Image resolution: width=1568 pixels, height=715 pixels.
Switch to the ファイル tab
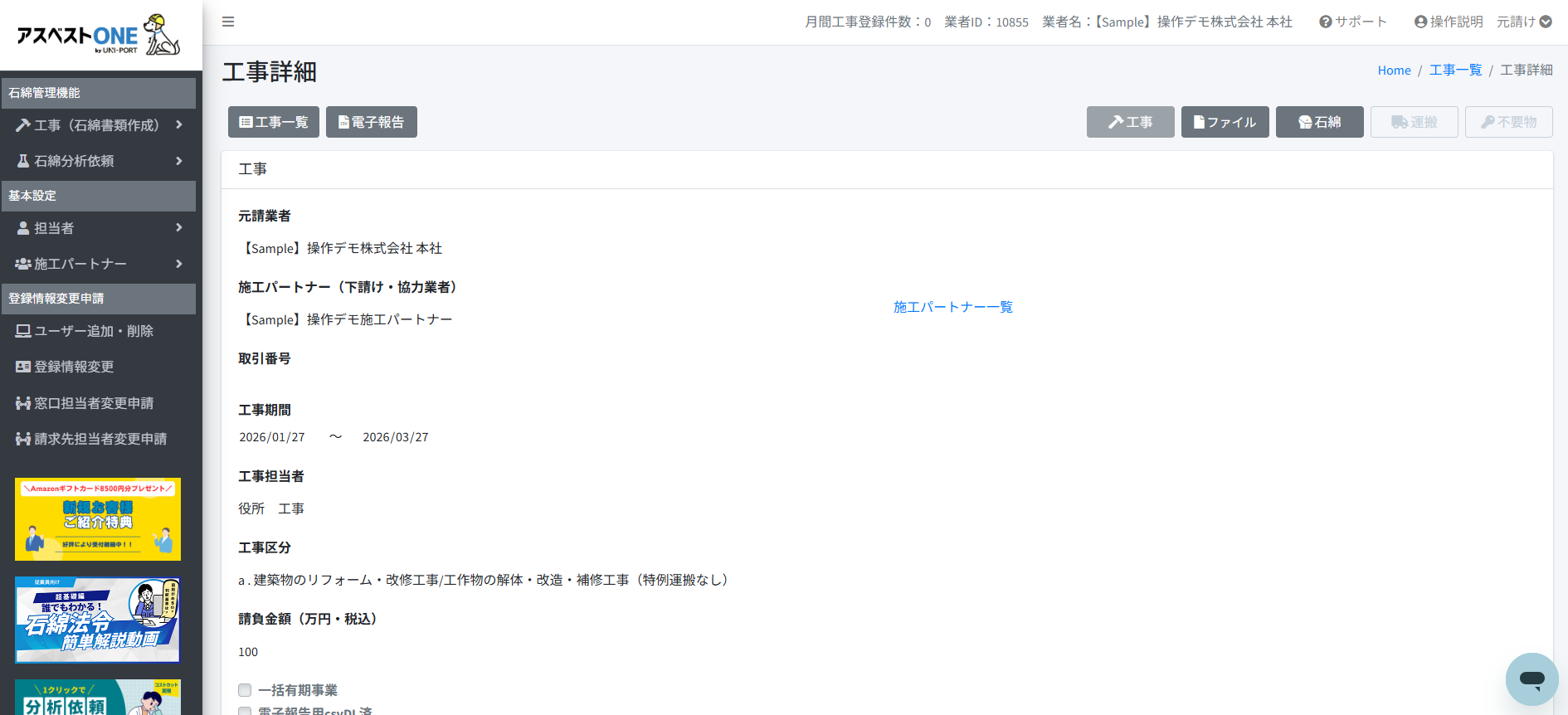[1225, 122]
